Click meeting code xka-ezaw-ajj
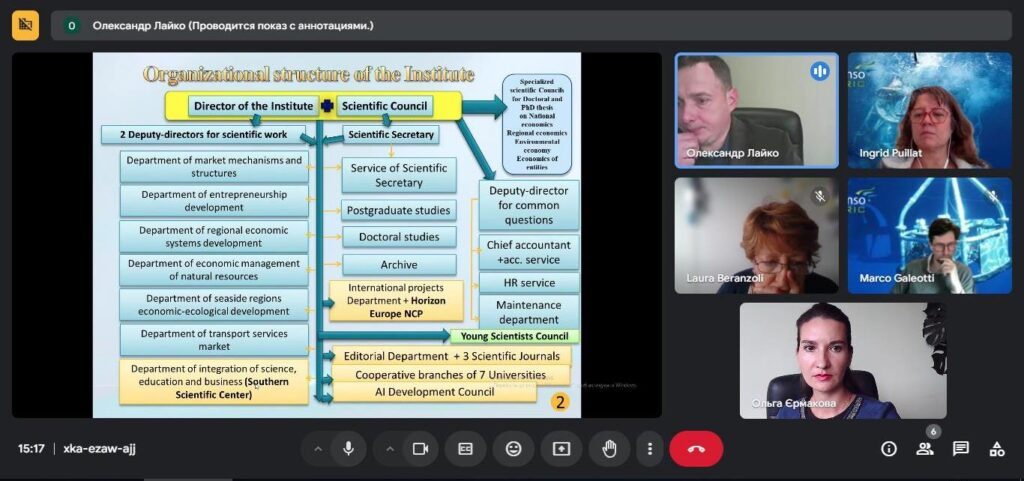The height and width of the screenshot is (481, 1024). [x=99, y=449]
